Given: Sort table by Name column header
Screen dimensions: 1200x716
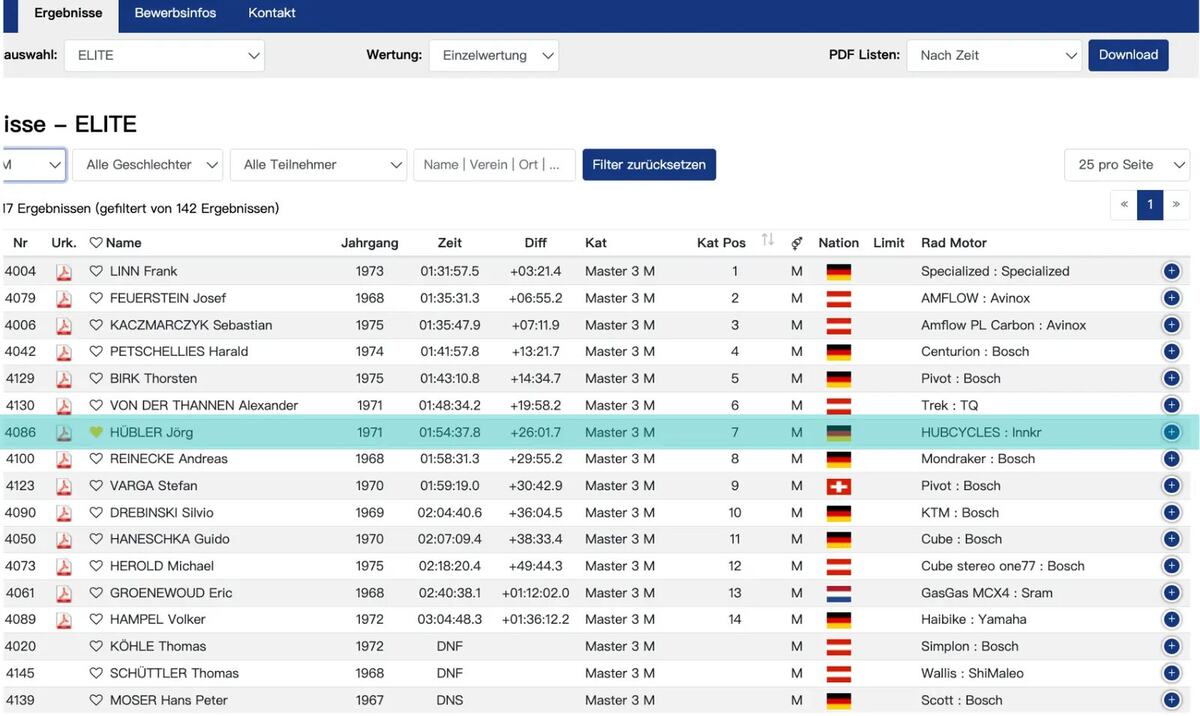Looking at the screenshot, I should click(124, 243).
